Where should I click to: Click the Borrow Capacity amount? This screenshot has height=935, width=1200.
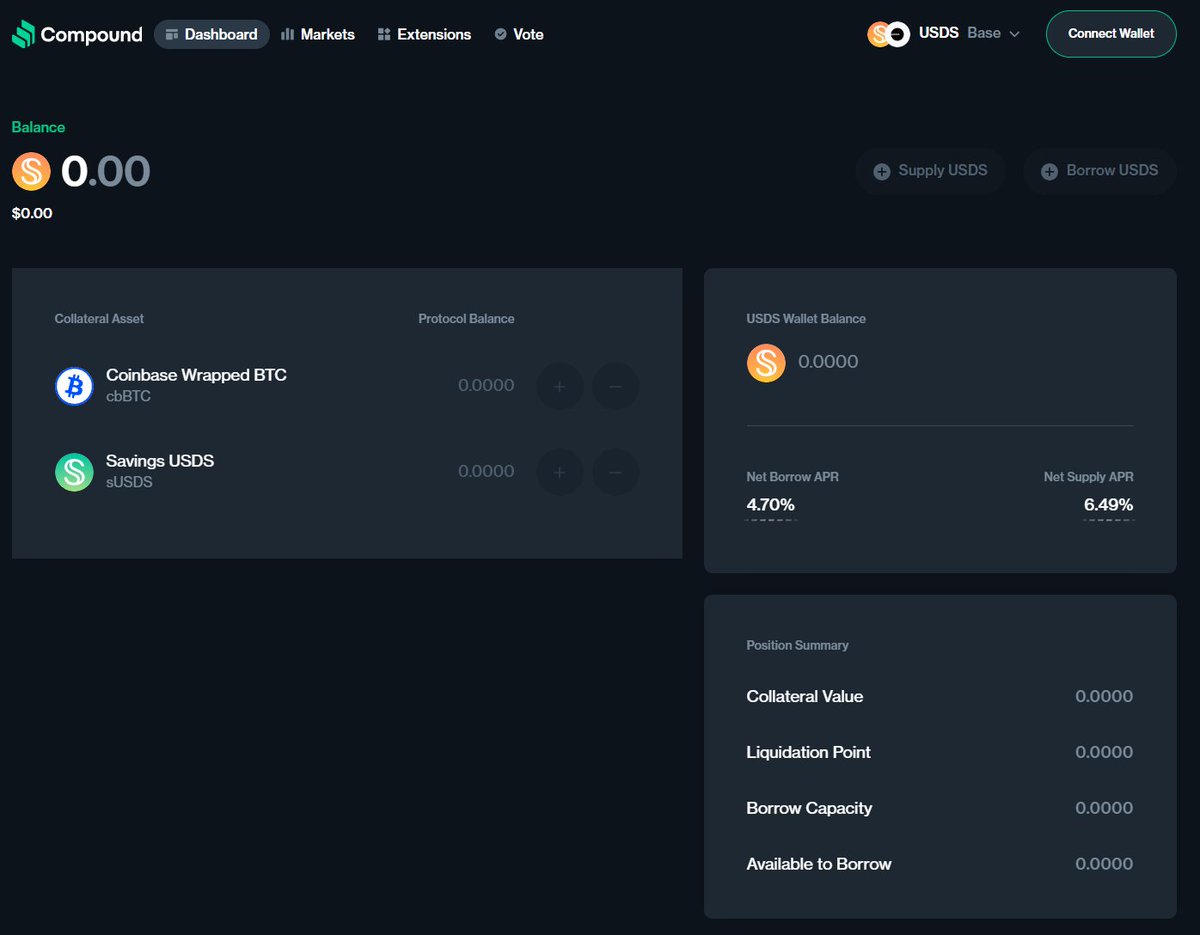pos(1104,808)
